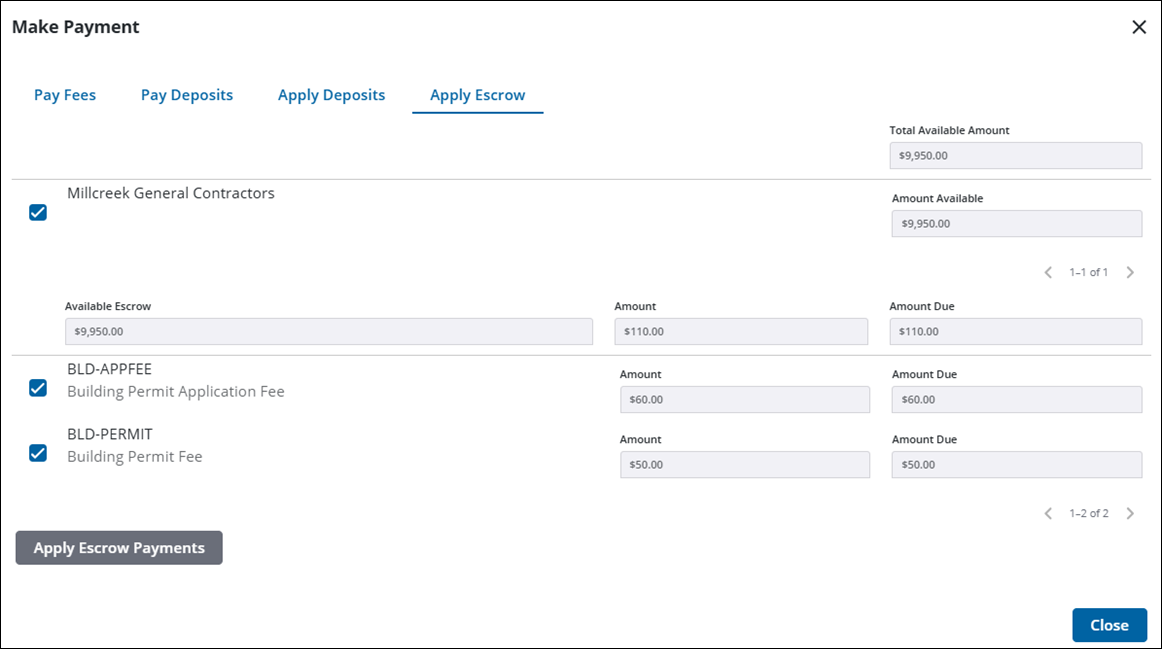Image resolution: width=1162 pixels, height=649 pixels.
Task: Uncheck the BLD-APPFEE fee checkbox
Action: (38, 388)
